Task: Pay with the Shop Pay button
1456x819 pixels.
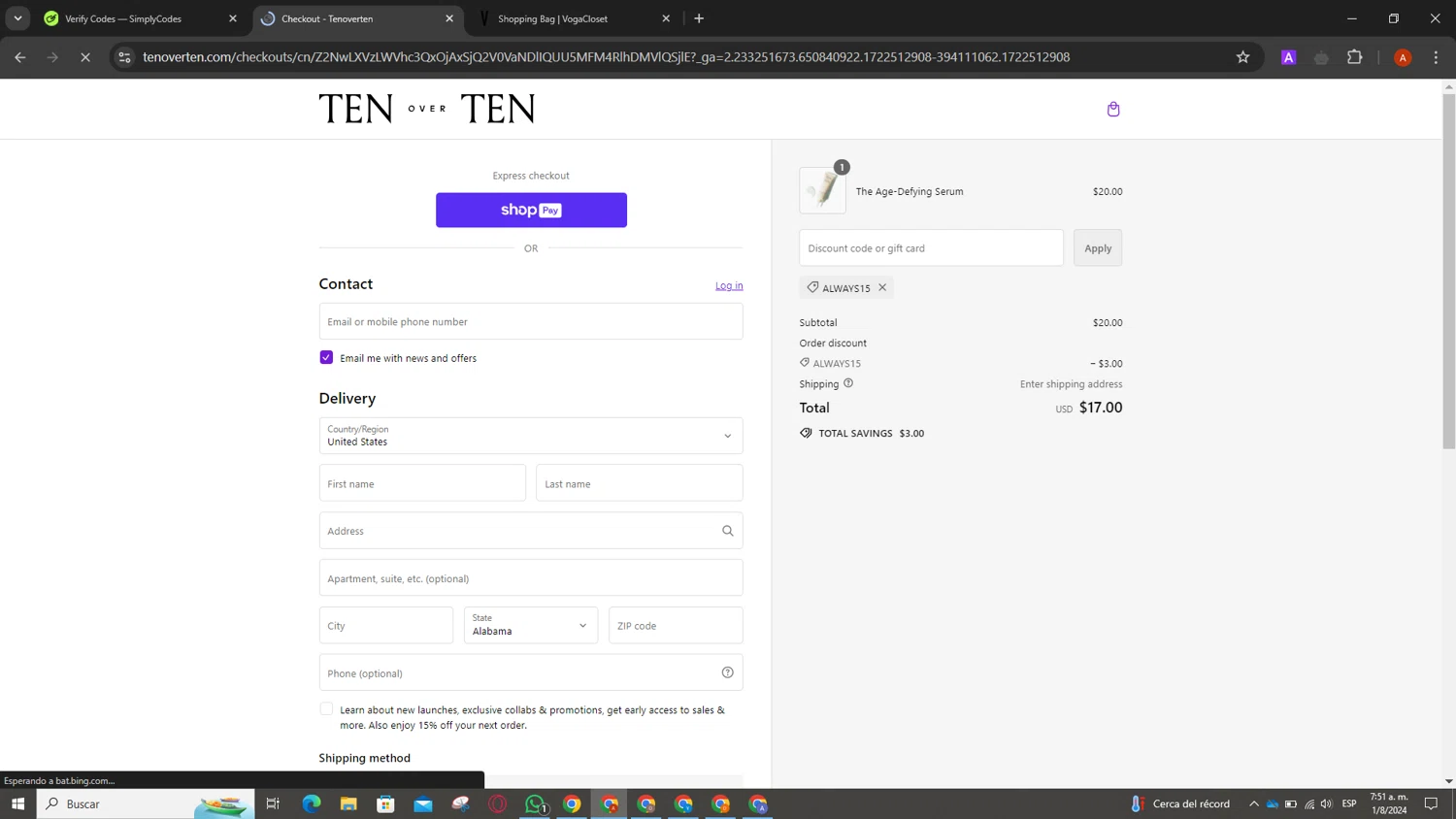Action: coord(531,210)
